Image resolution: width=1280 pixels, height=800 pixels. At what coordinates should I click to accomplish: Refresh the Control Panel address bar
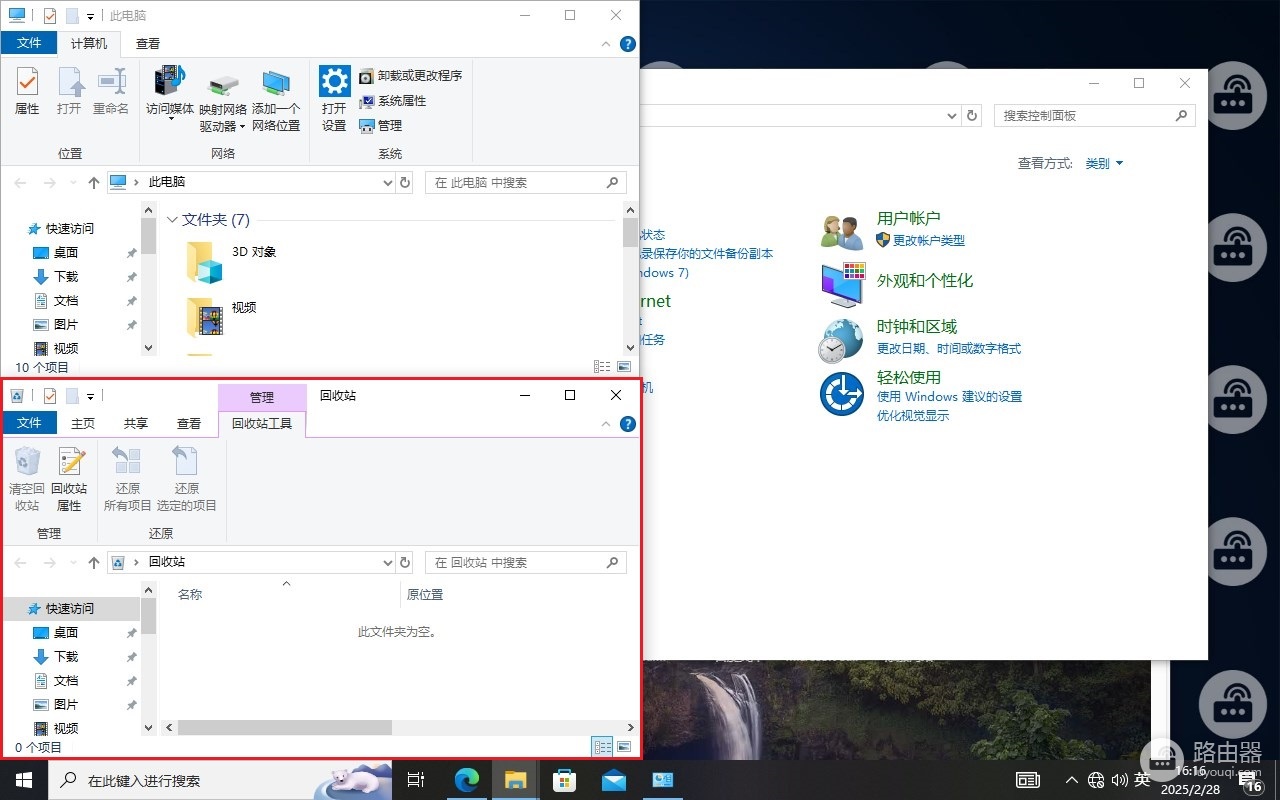pos(972,116)
